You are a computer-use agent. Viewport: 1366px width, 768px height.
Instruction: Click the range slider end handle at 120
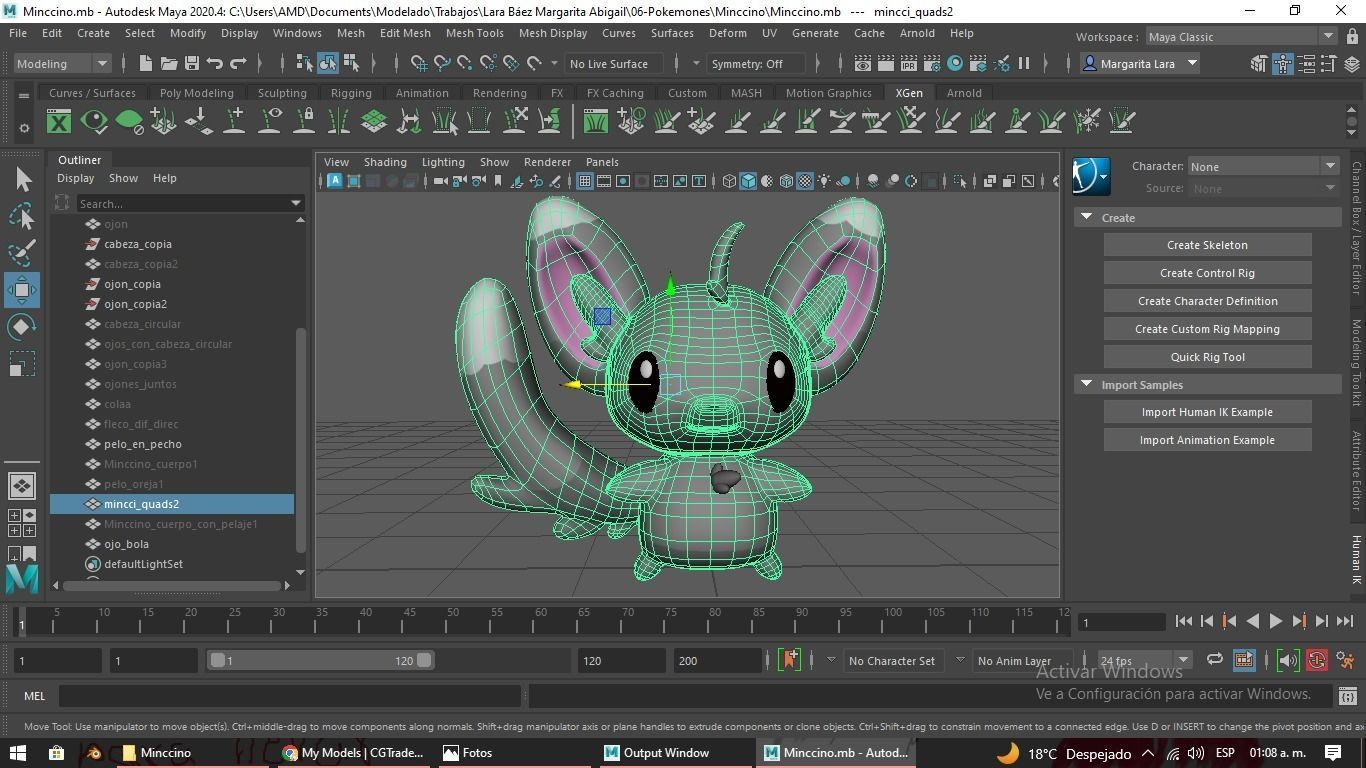click(424, 660)
